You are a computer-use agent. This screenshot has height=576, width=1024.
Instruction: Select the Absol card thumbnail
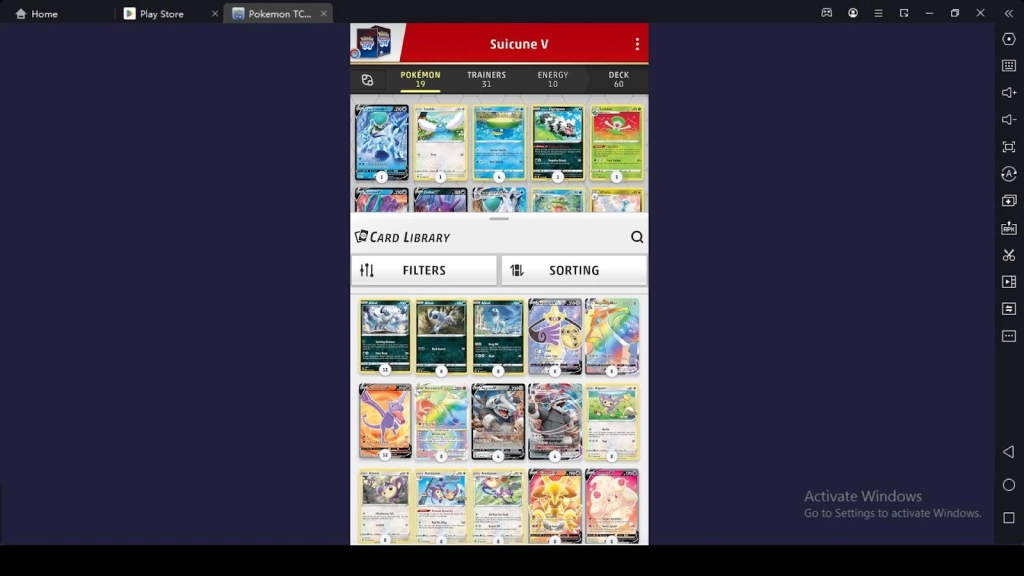tap(382, 335)
